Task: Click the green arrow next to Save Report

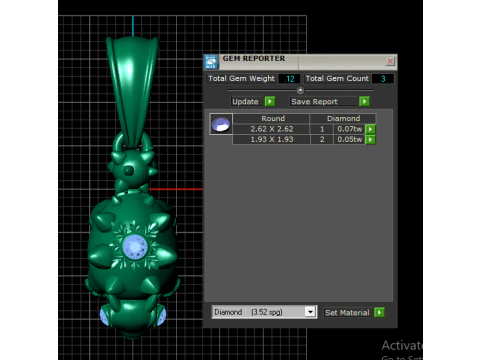Action: coord(364,101)
